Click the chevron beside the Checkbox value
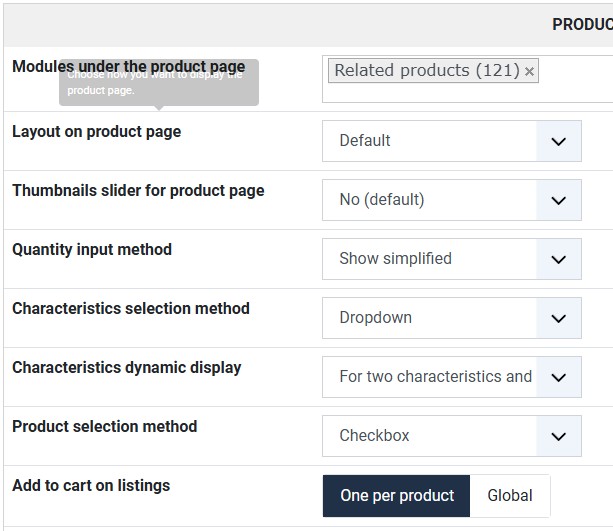The width and height of the screenshot is (613, 531). click(558, 436)
